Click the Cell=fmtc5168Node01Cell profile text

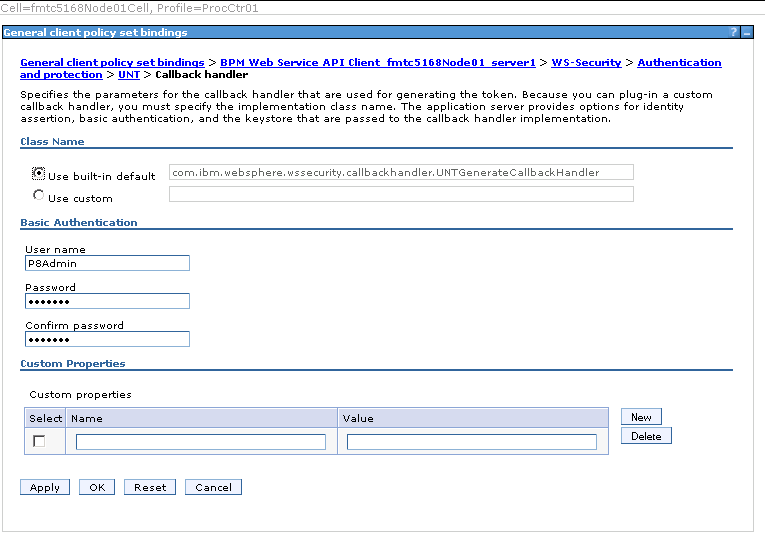(129, 8)
